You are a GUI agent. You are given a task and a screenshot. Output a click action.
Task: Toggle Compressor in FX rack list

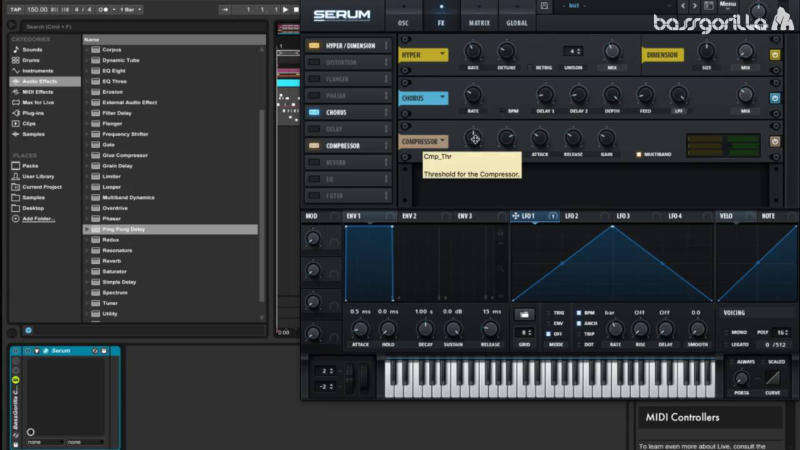[314, 146]
